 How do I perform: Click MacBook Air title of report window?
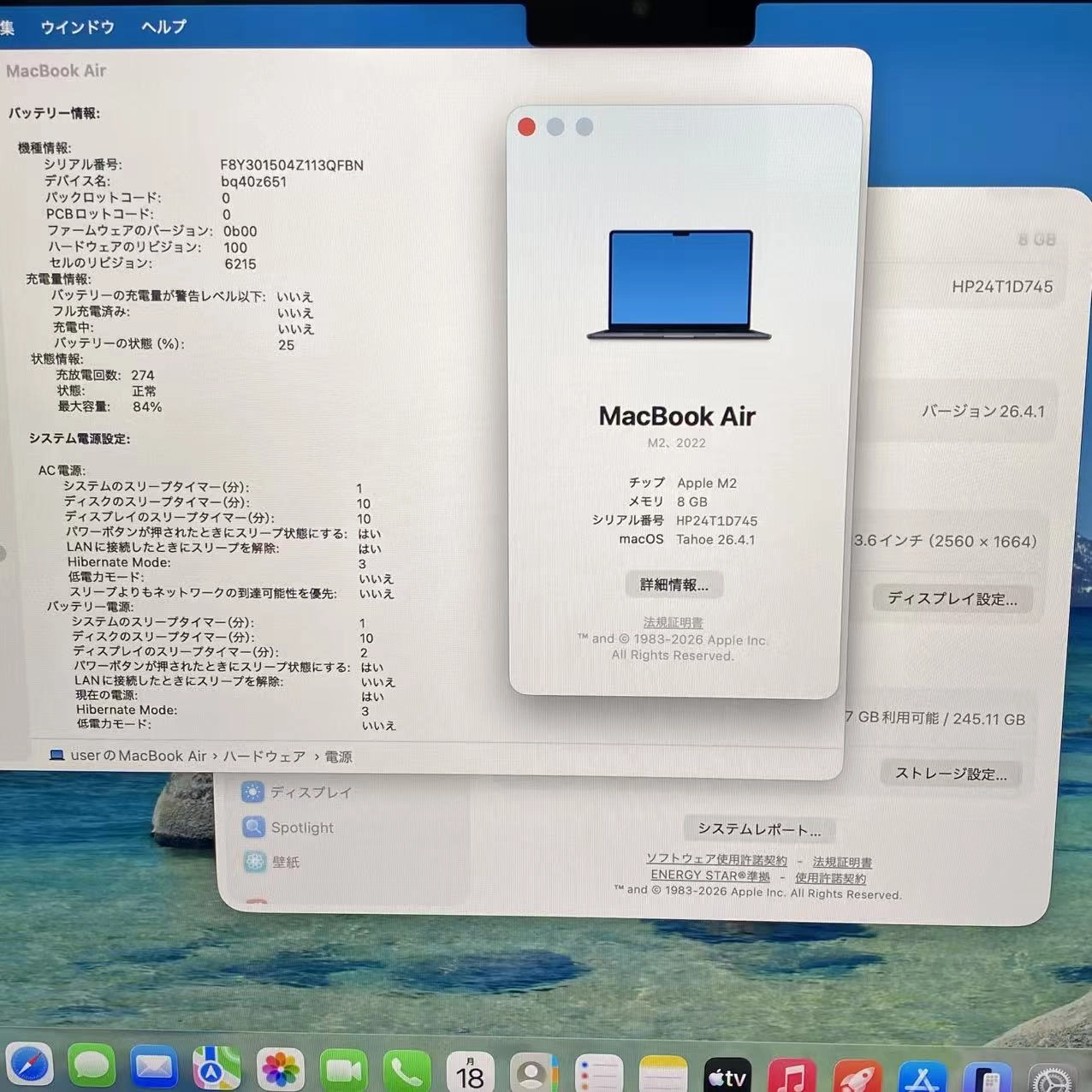[56, 70]
